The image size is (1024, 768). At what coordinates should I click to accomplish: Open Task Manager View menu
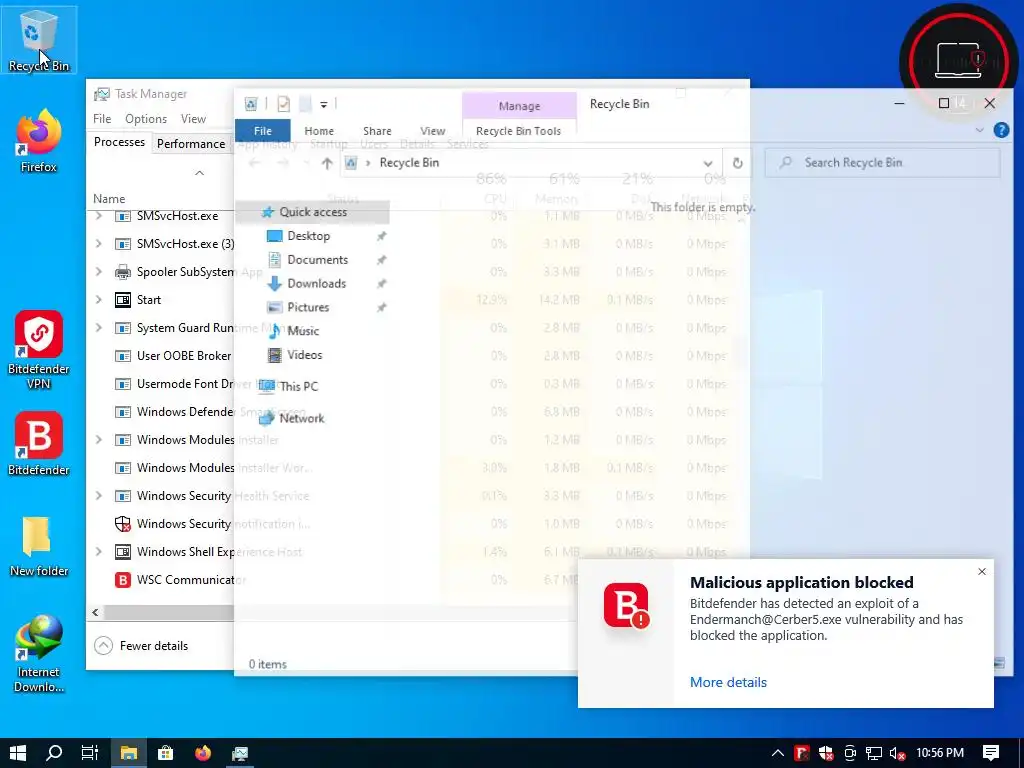click(193, 118)
